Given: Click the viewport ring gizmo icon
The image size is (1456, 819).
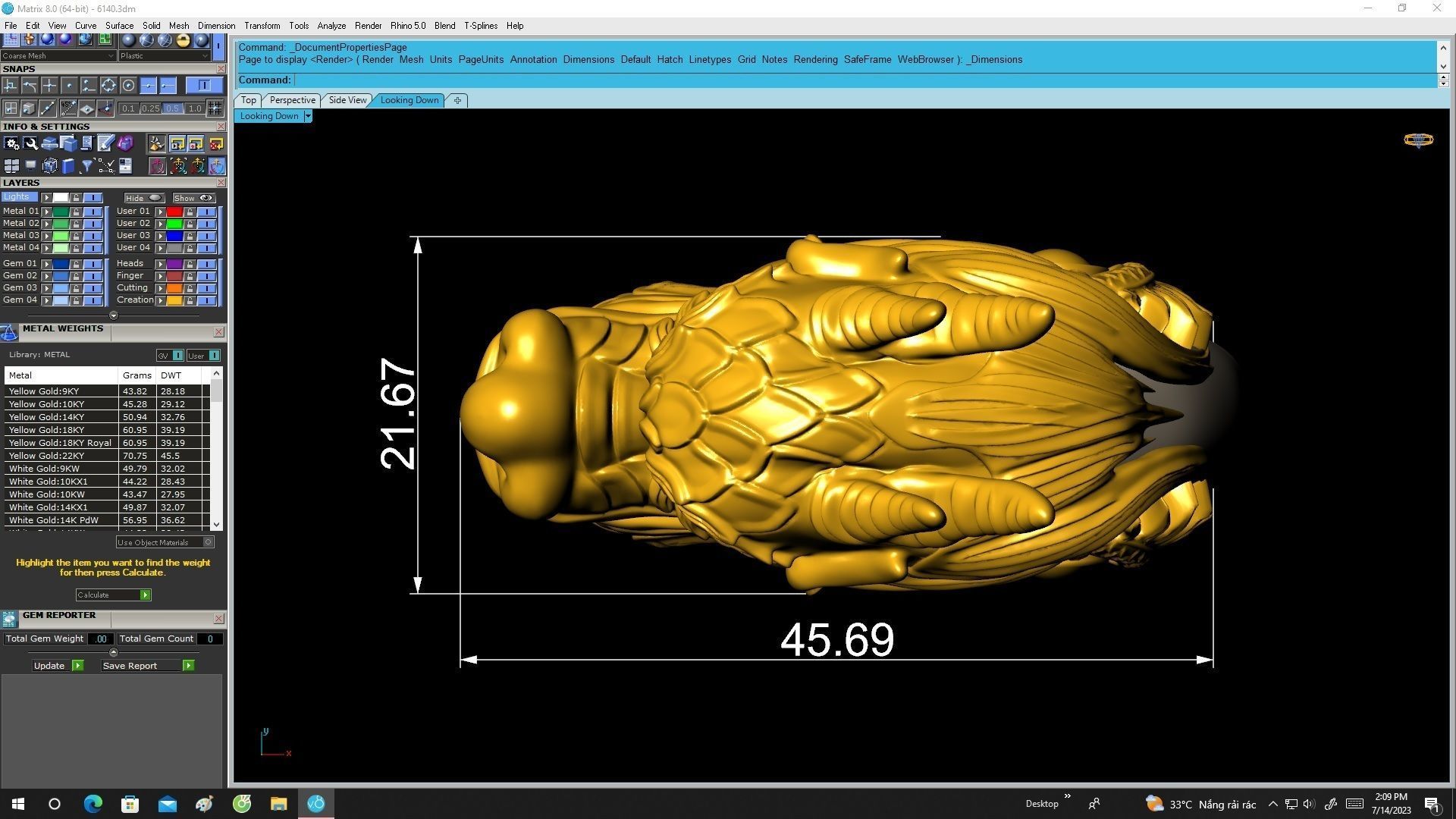Looking at the screenshot, I should click(1418, 140).
